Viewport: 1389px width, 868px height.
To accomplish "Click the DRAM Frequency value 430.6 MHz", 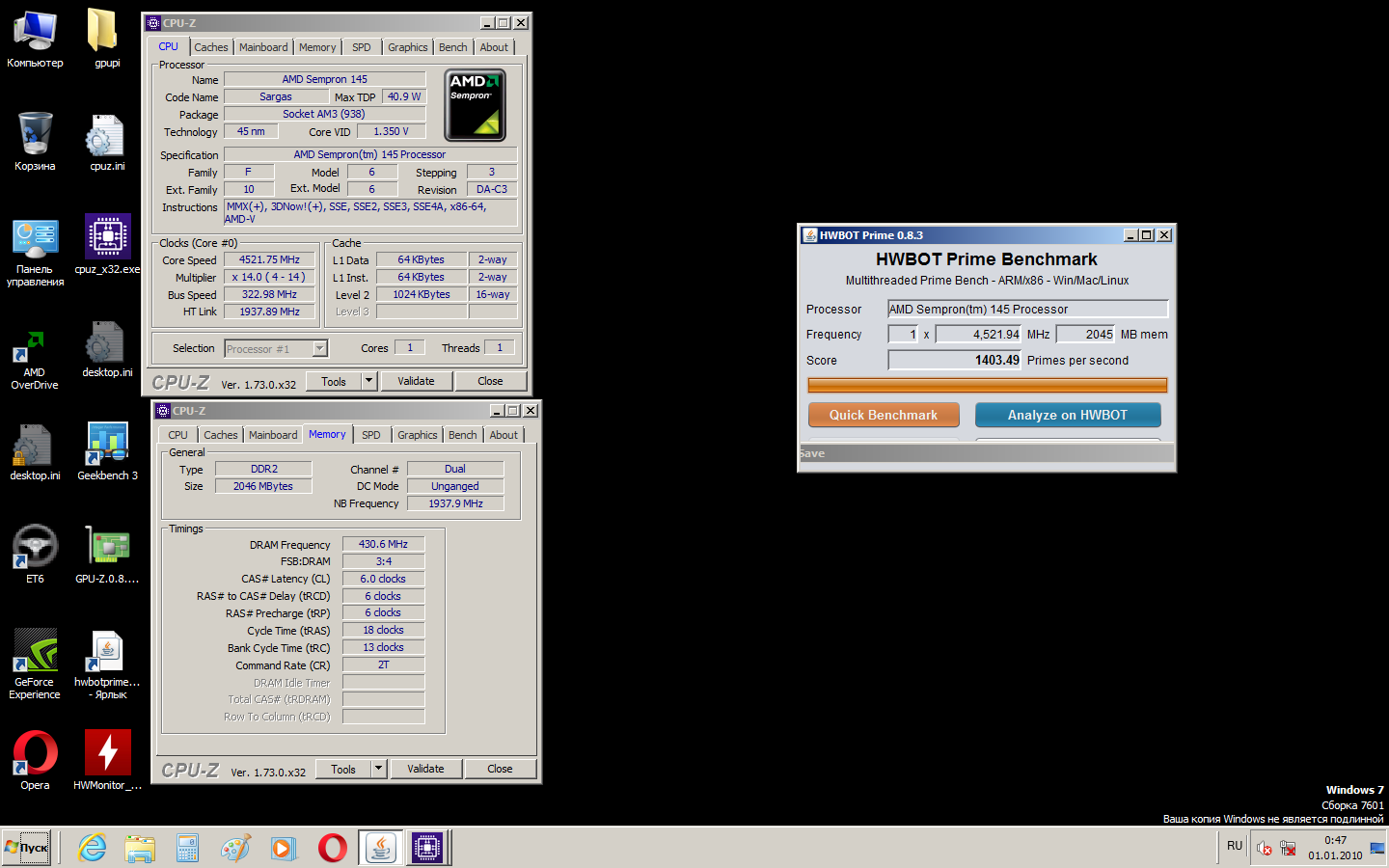I will pyautogui.click(x=383, y=544).
